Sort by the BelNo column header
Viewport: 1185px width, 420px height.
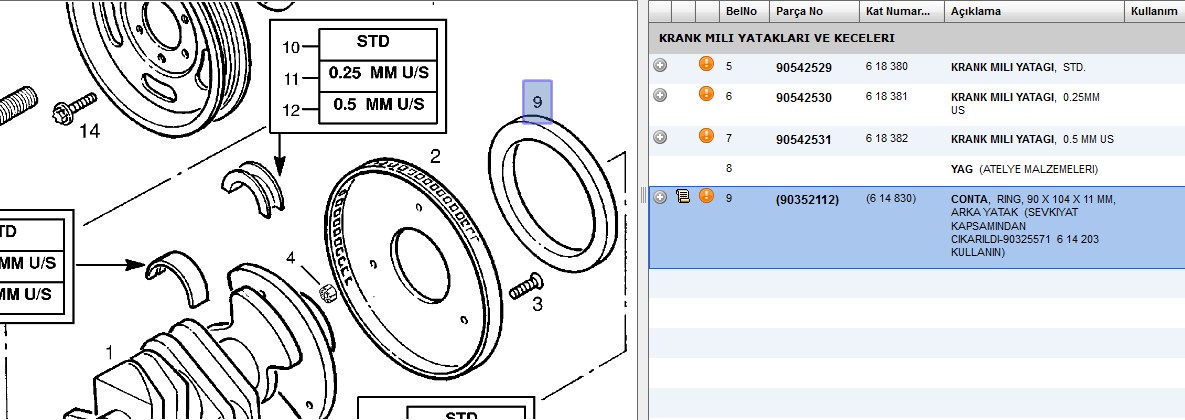(744, 11)
